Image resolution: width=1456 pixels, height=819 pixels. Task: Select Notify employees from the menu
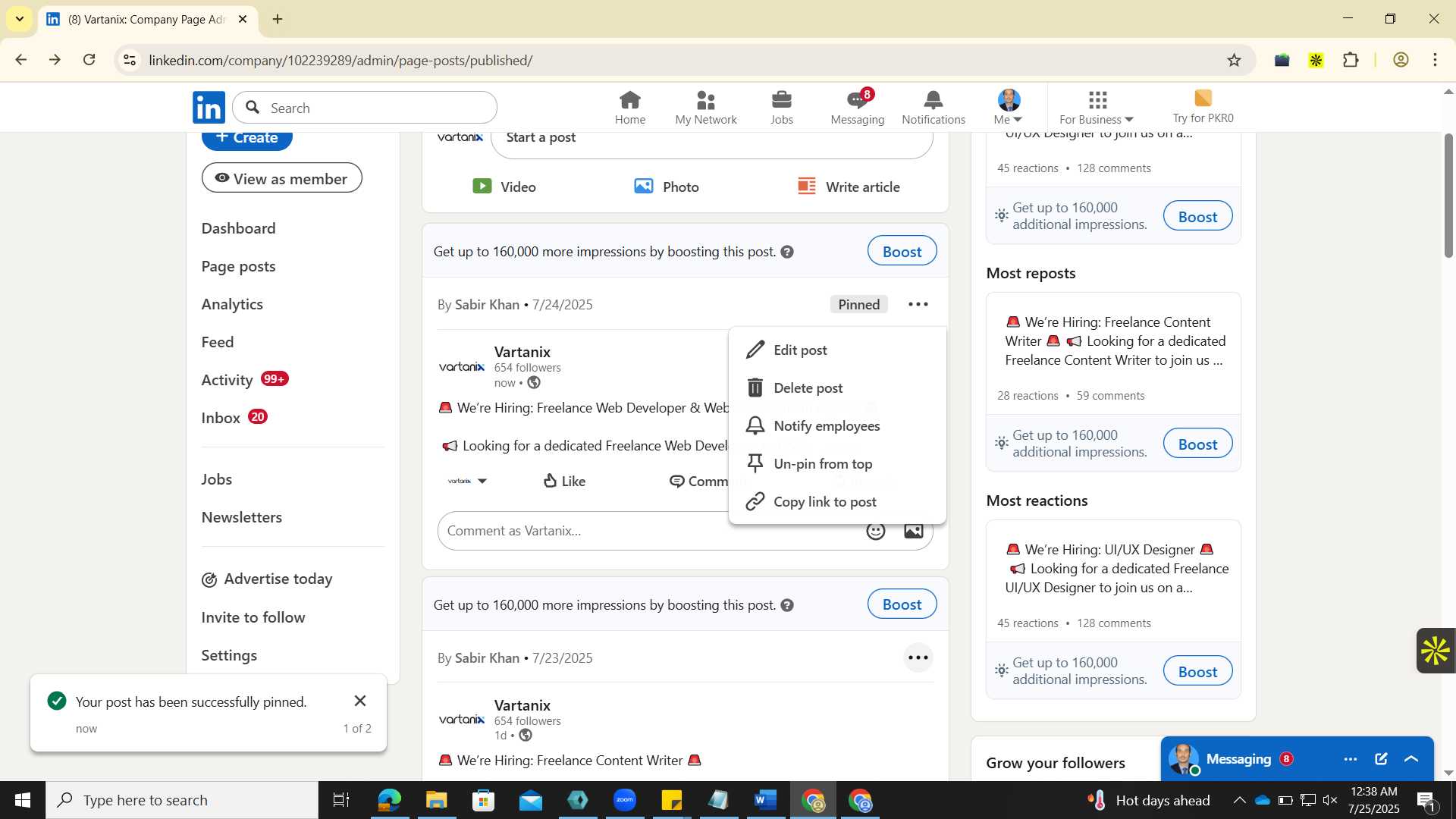point(837,425)
